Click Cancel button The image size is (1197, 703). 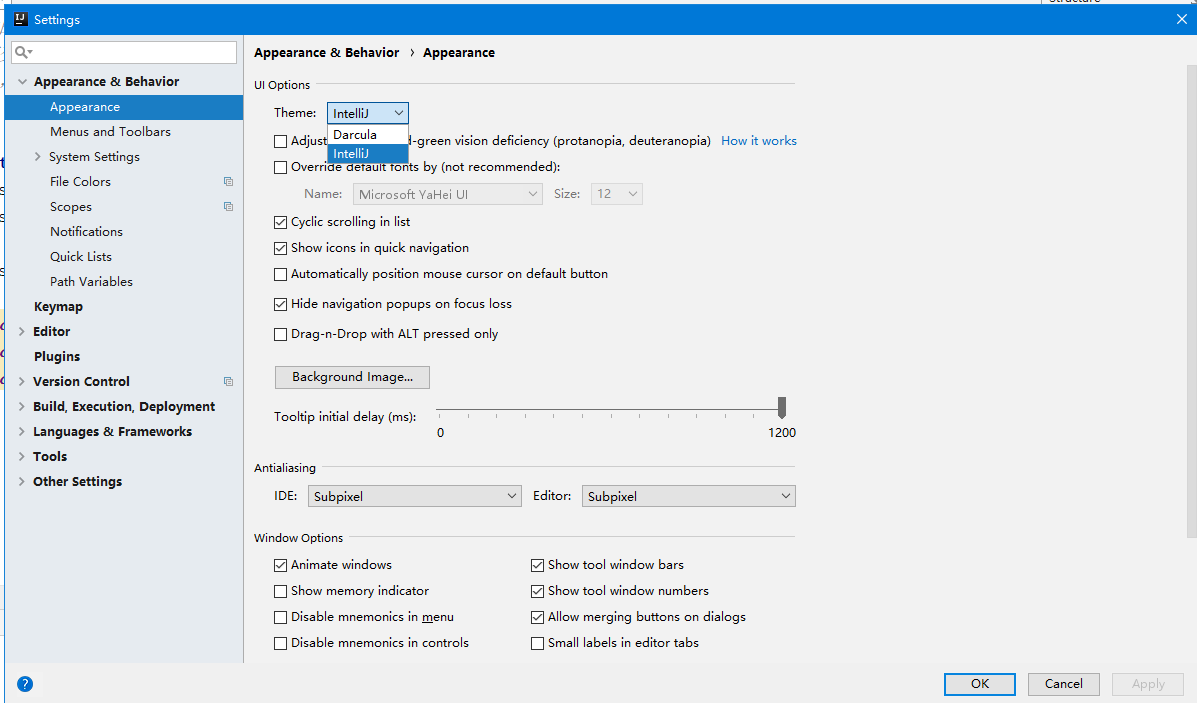[1063, 684]
